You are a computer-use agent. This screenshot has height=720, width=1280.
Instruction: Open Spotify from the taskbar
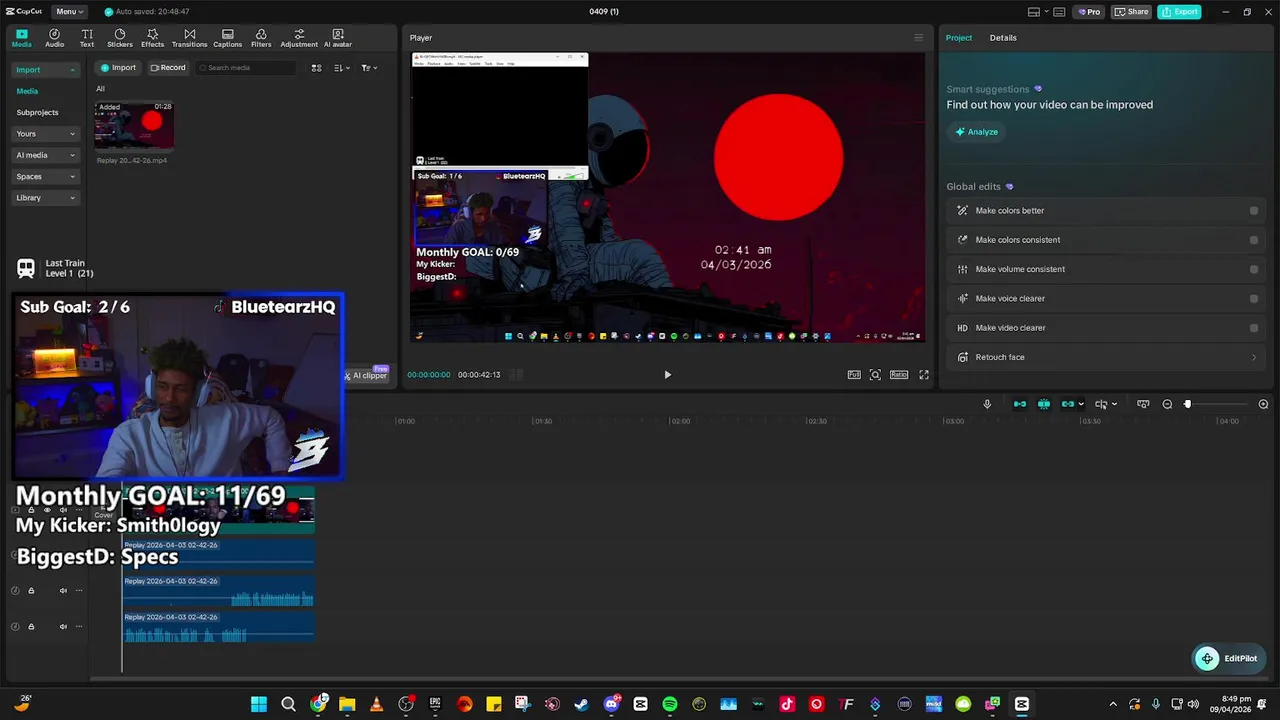670,704
